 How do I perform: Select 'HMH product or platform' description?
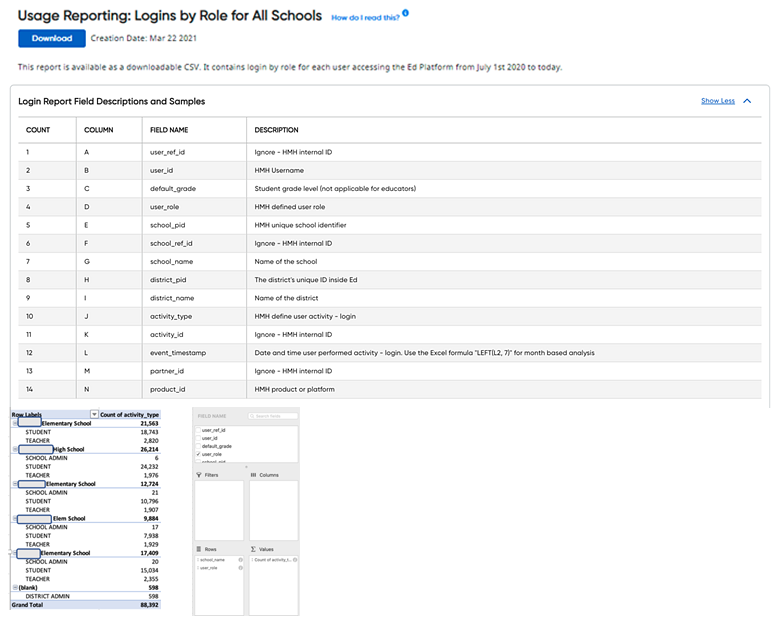click(x=294, y=389)
